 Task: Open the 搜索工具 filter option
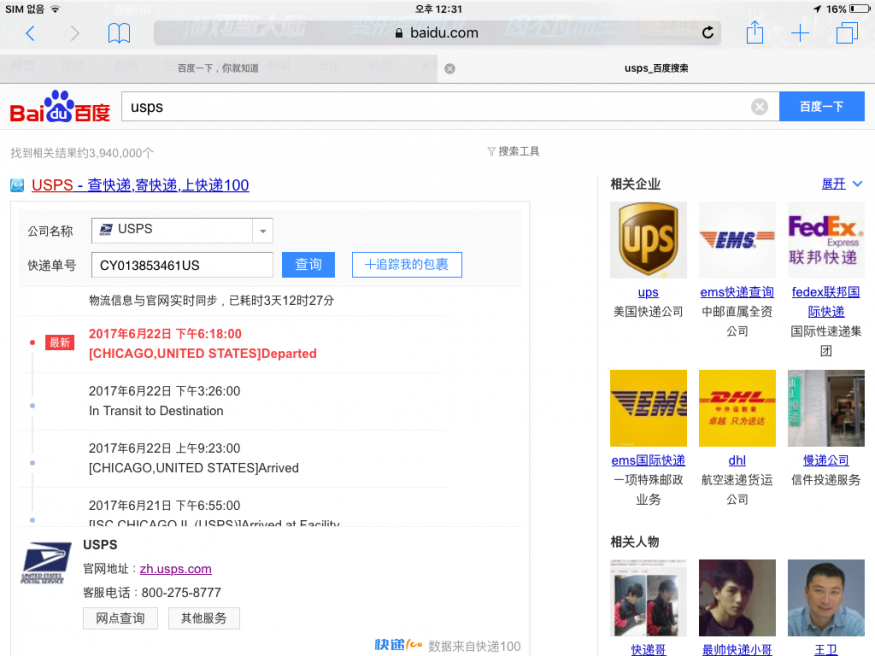point(513,151)
